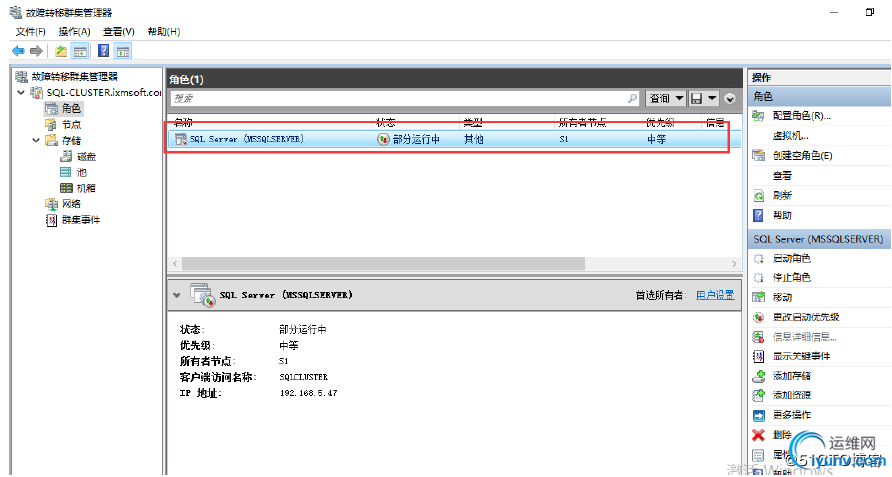The image size is (892, 477).
Task: Select the 存储 folder in the tree
Action: [x=71, y=140]
